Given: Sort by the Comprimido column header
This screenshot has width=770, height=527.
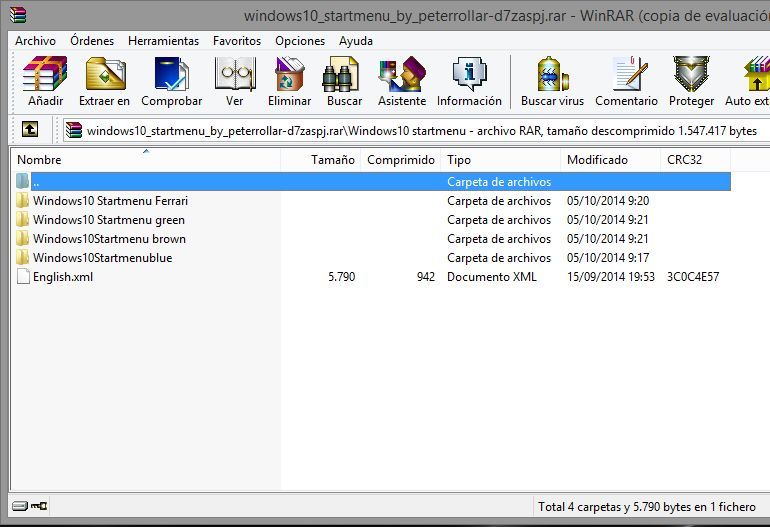Looking at the screenshot, I should point(401,160).
